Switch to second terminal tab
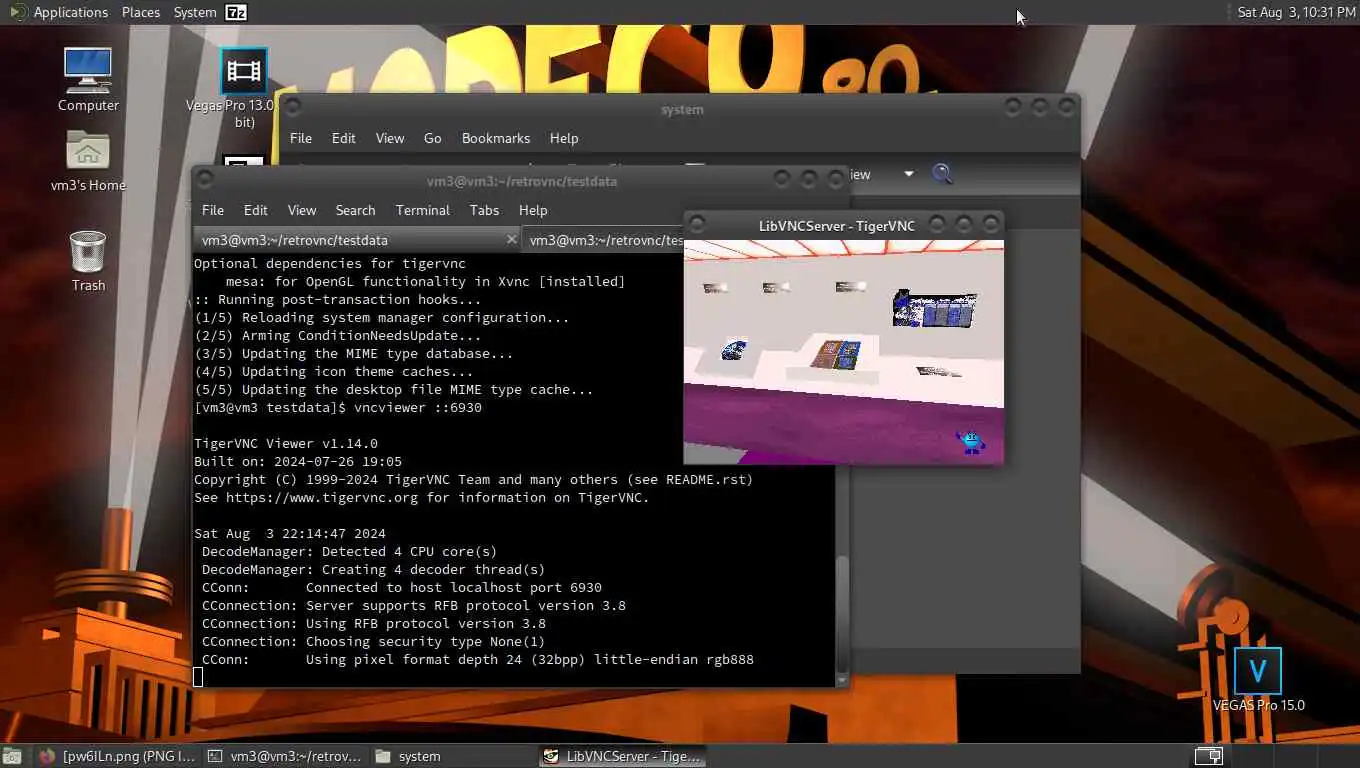Viewport: 1360px width, 768px height. [604, 240]
